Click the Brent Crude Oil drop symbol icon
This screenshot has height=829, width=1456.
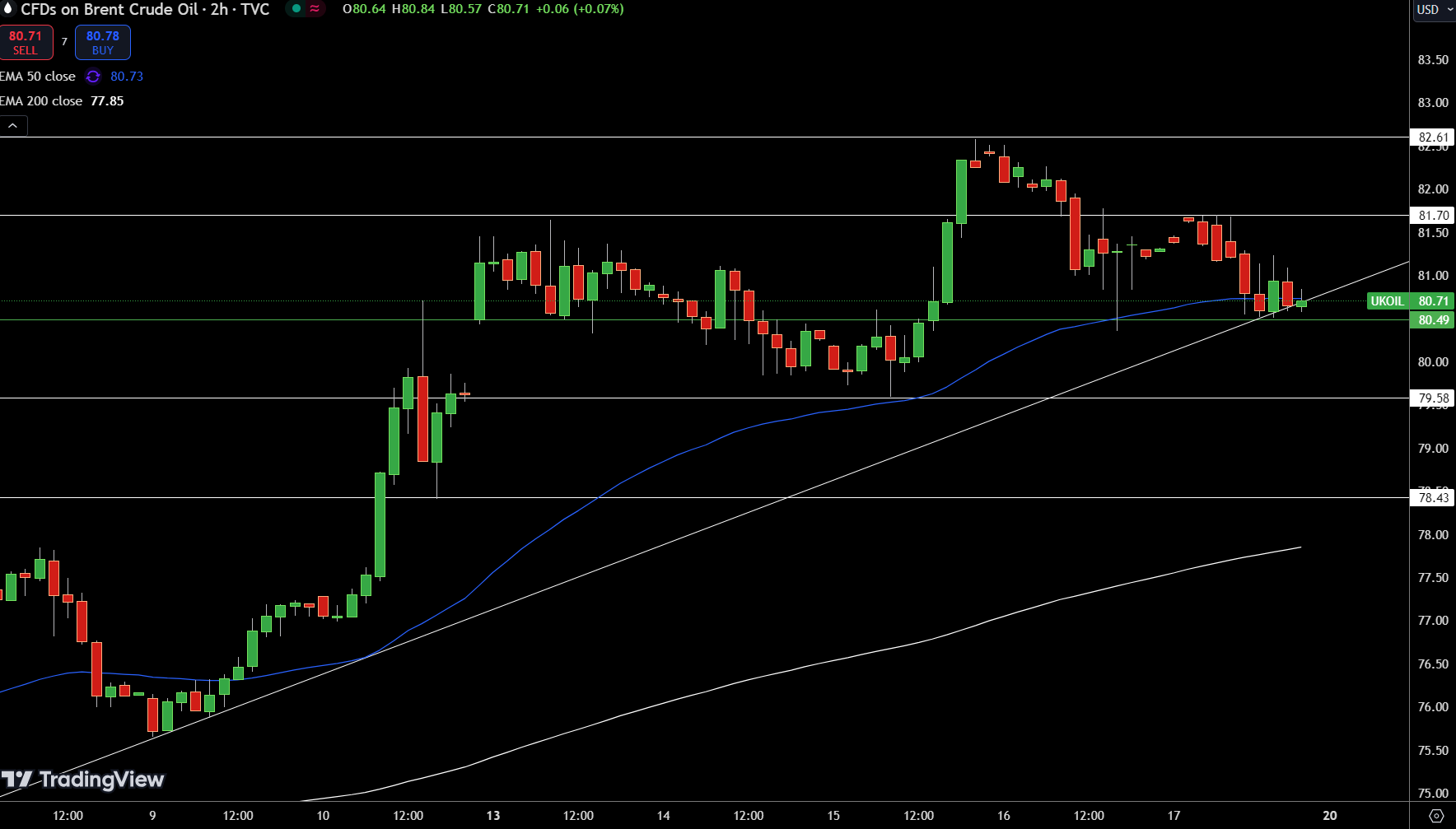8,9
